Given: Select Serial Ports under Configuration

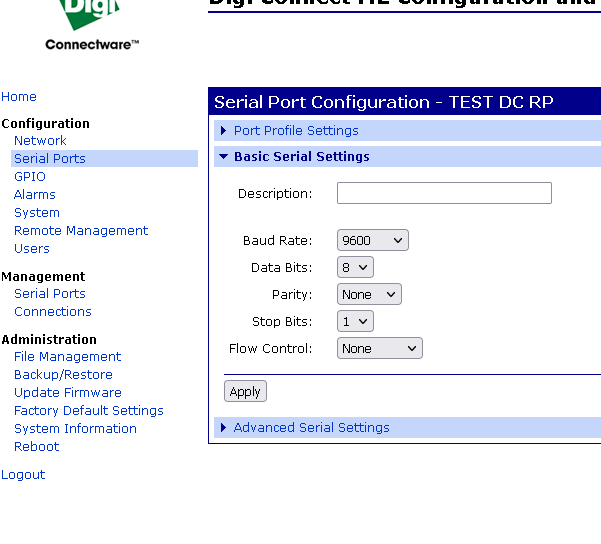Looking at the screenshot, I should [x=50, y=159].
